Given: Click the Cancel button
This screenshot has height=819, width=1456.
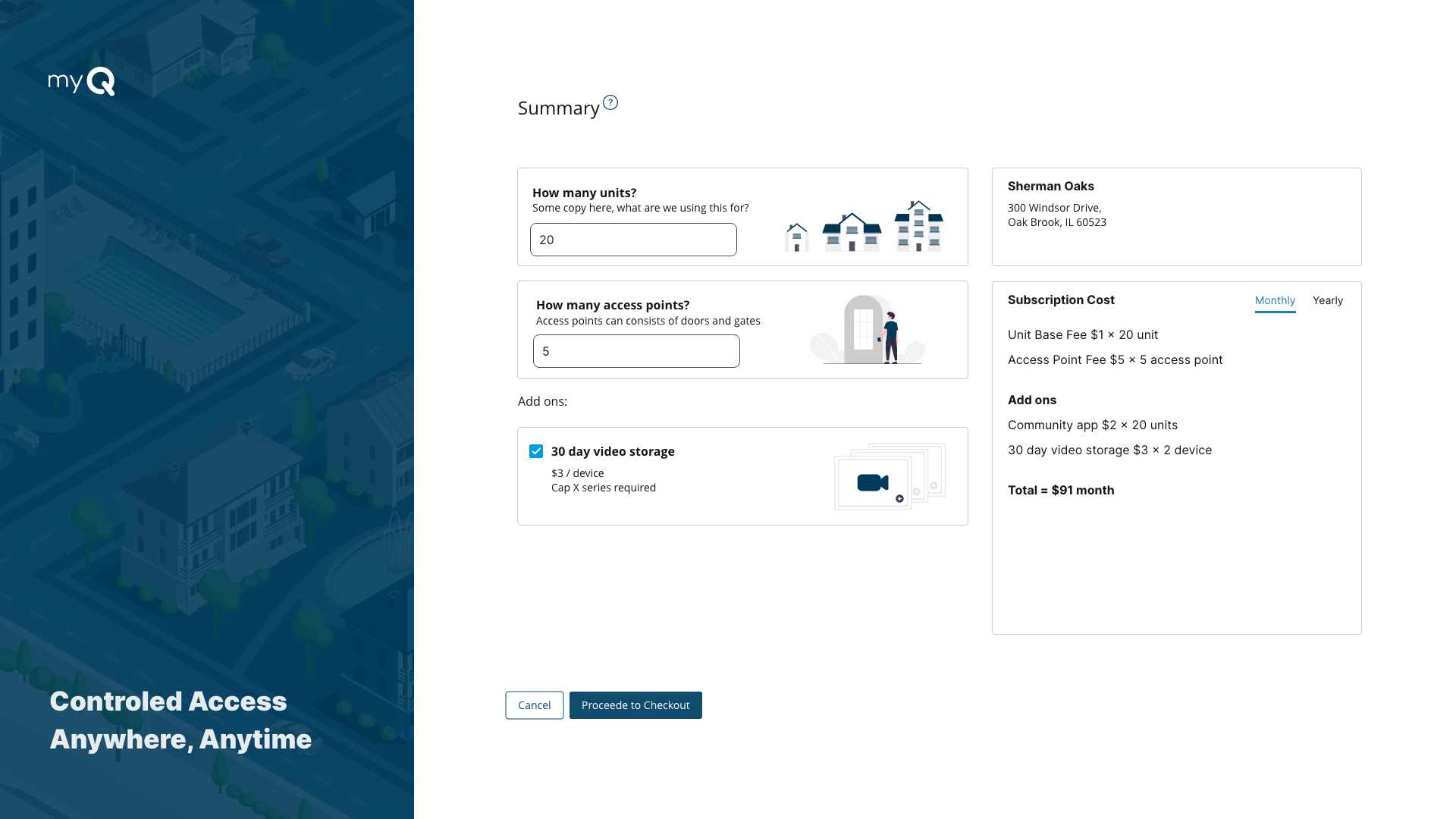Looking at the screenshot, I should coord(534,705).
